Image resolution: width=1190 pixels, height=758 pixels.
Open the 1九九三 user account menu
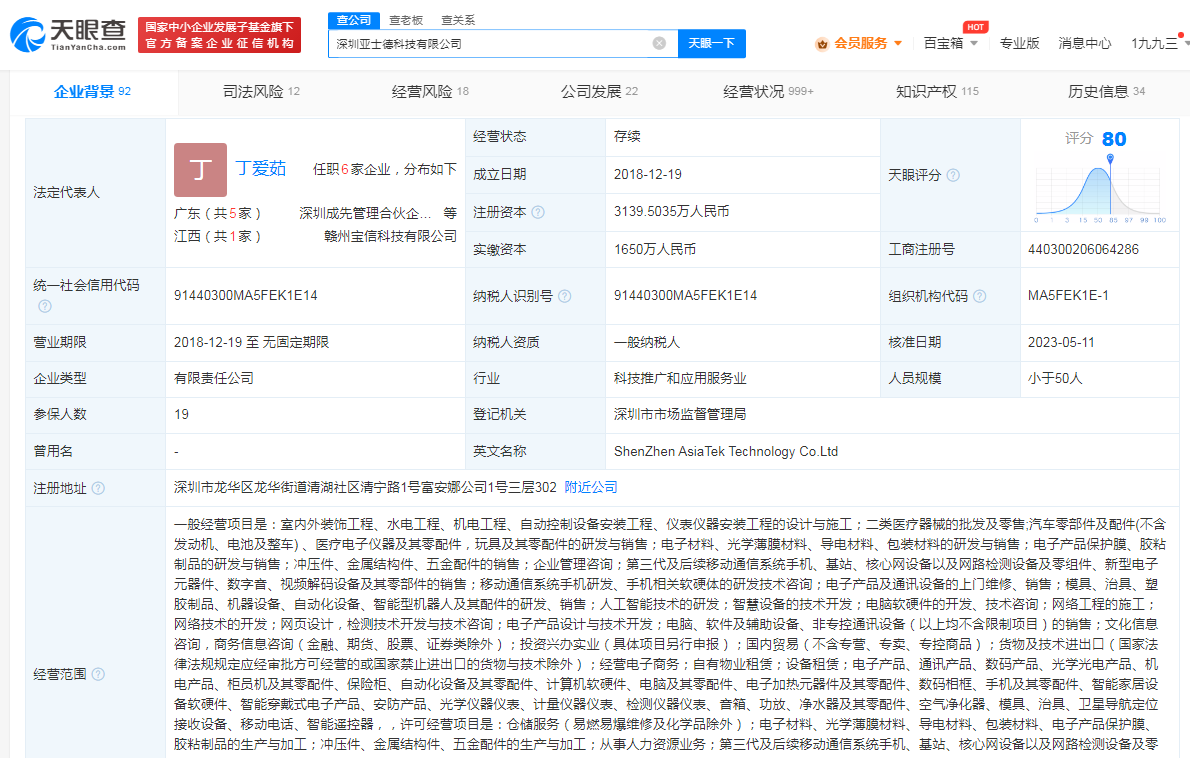[x=1155, y=43]
